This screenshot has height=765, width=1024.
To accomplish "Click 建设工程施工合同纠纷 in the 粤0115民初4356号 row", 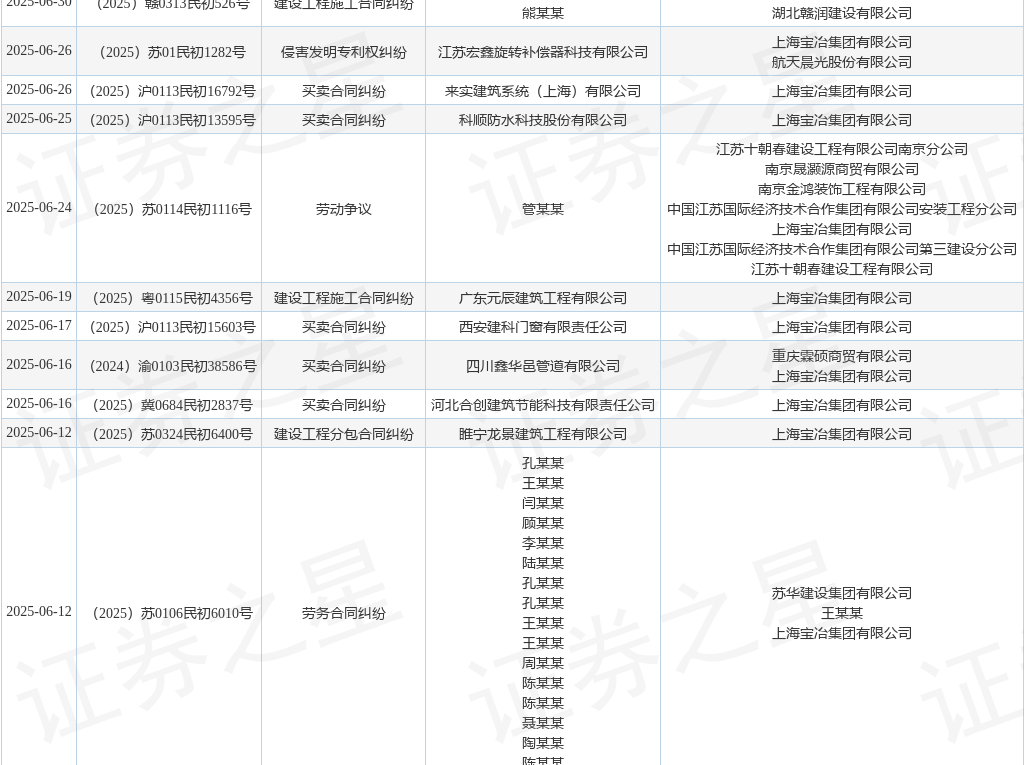I will pos(344,298).
